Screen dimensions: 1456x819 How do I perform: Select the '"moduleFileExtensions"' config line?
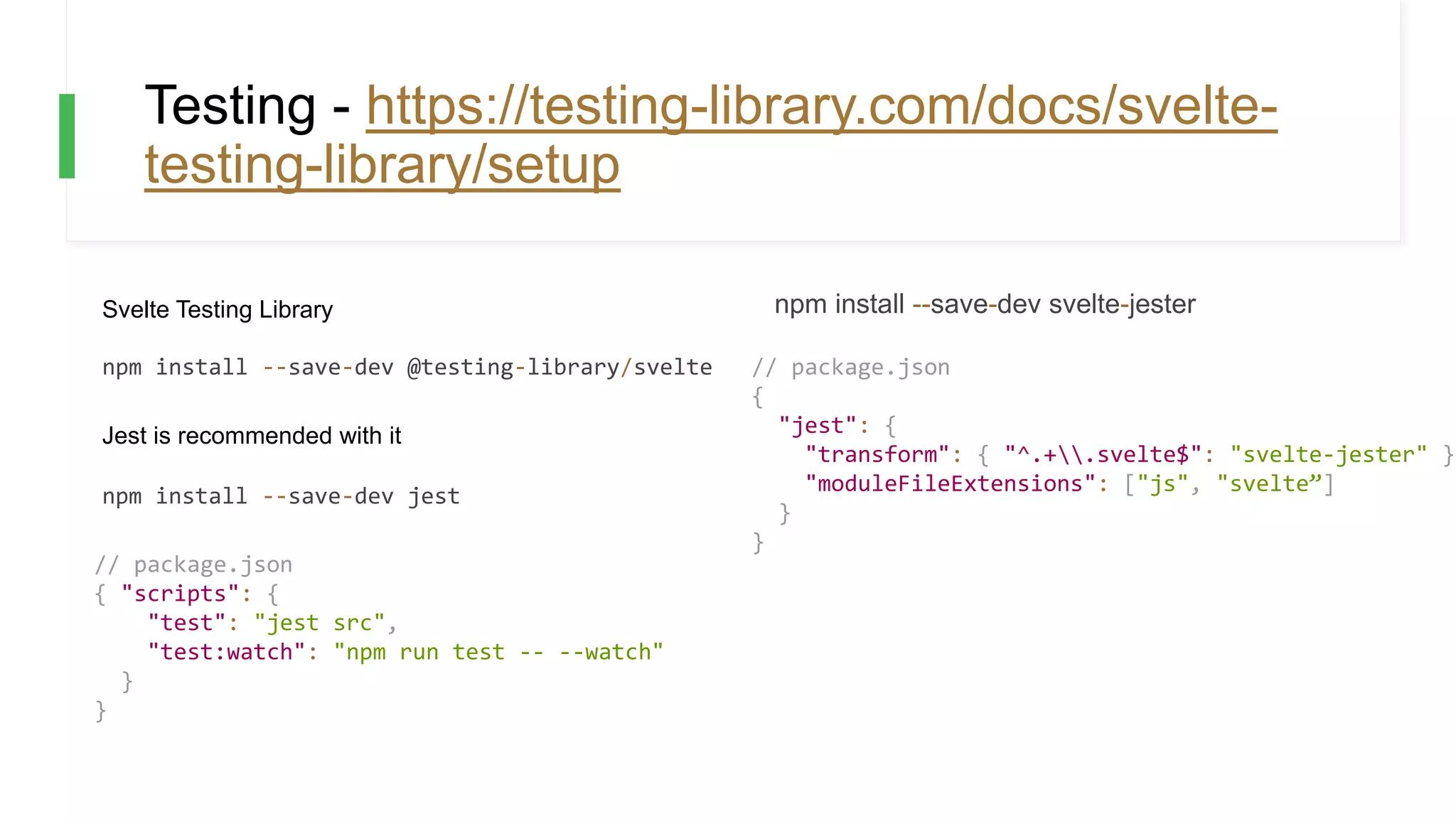(1069, 483)
